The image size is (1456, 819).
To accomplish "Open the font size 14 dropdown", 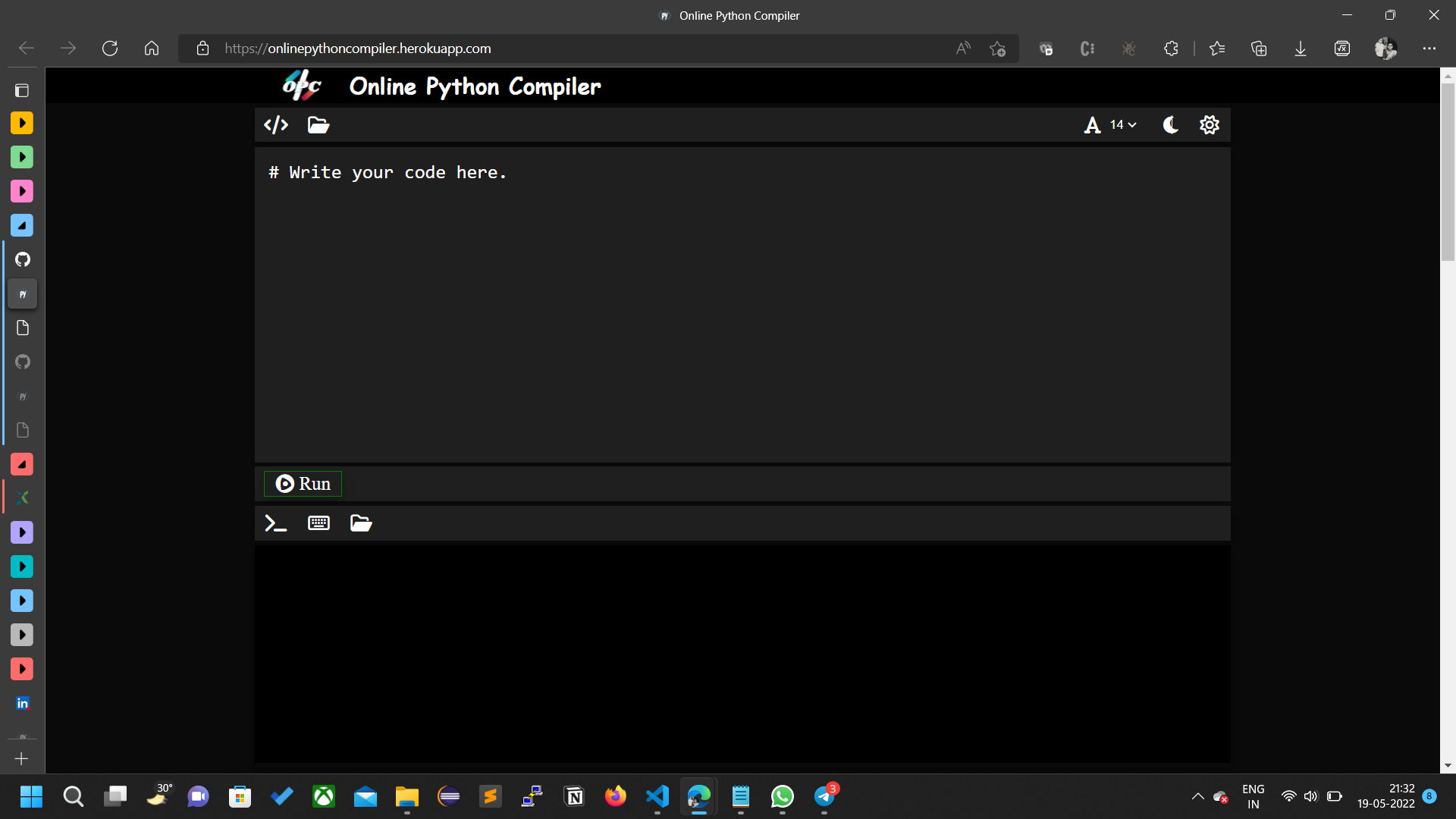I will click(1121, 124).
